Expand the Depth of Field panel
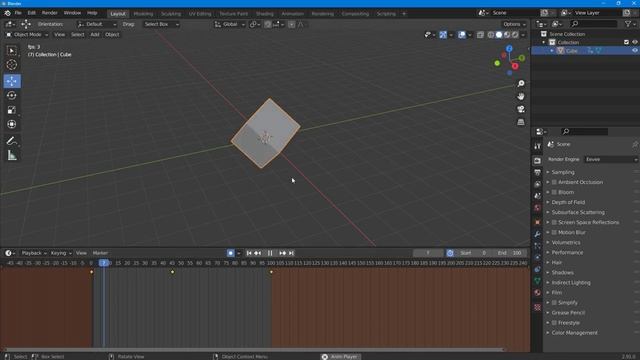 click(x=568, y=202)
